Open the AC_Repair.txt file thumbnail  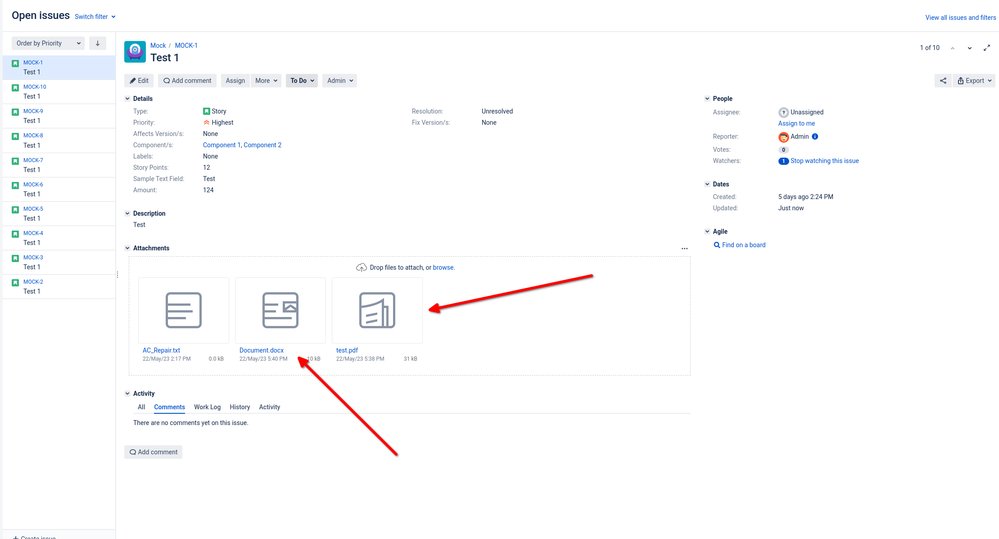183,310
